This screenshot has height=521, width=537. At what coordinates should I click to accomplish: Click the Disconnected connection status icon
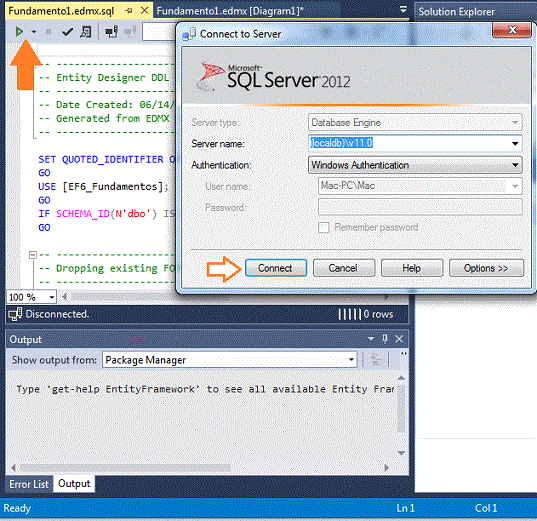15,314
